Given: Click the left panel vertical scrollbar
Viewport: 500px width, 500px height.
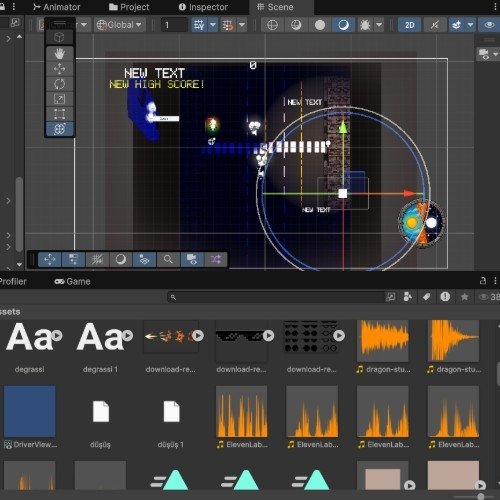Looking at the screenshot, I should [x=19, y=214].
